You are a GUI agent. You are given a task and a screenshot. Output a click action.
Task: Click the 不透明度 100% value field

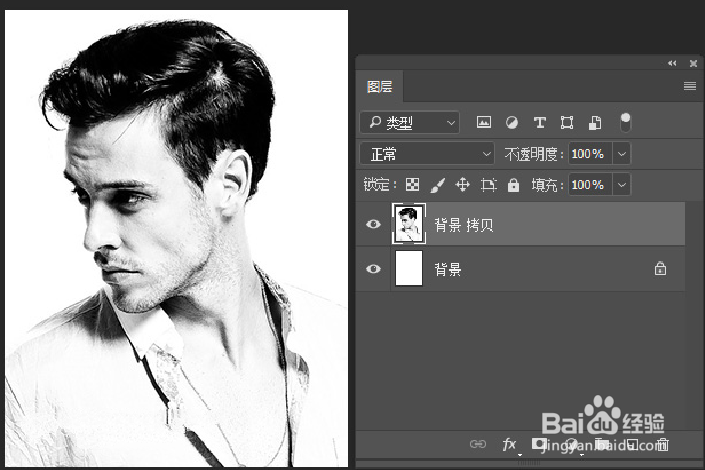tap(590, 154)
